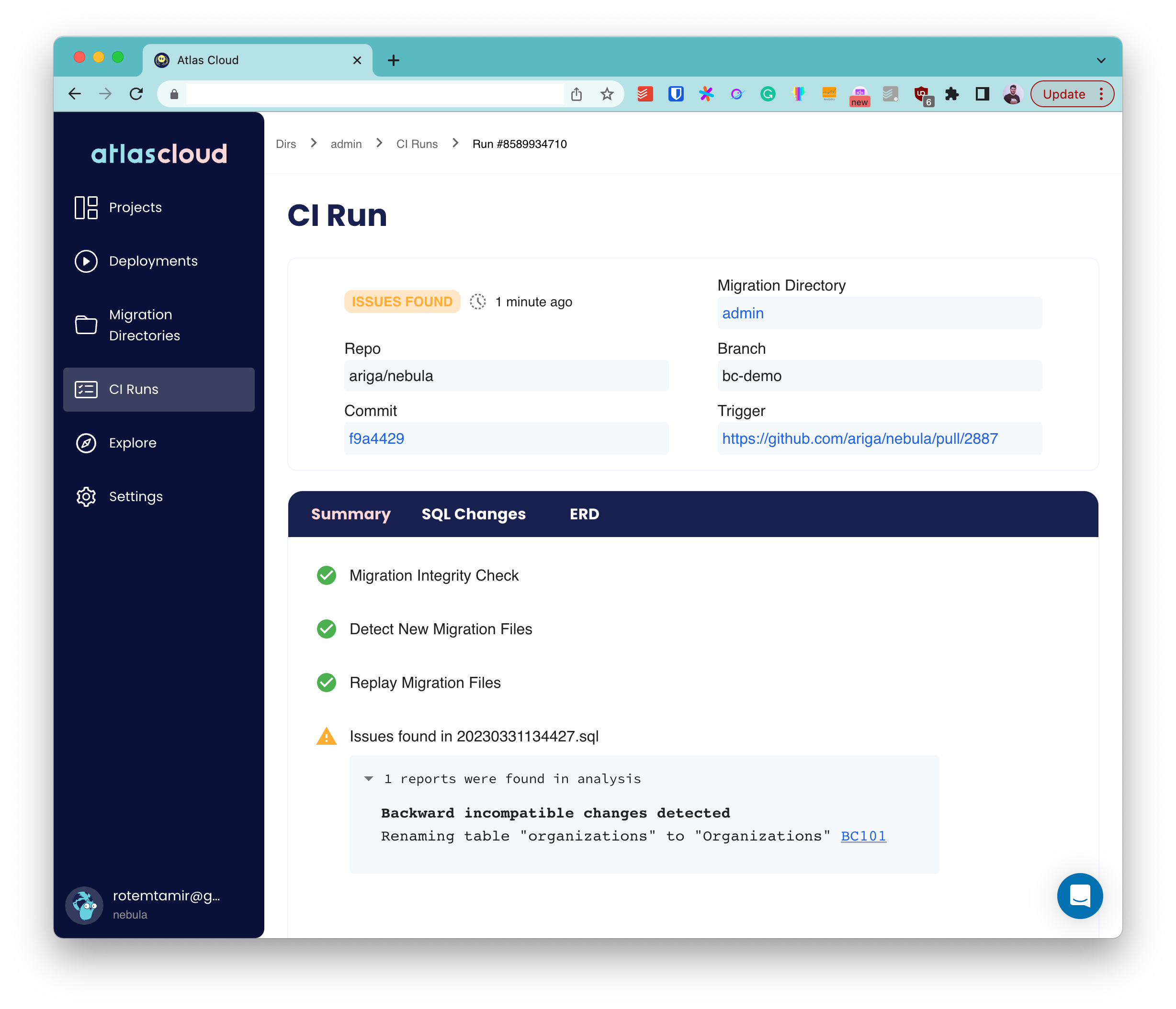Reload the page

(136, 94)
